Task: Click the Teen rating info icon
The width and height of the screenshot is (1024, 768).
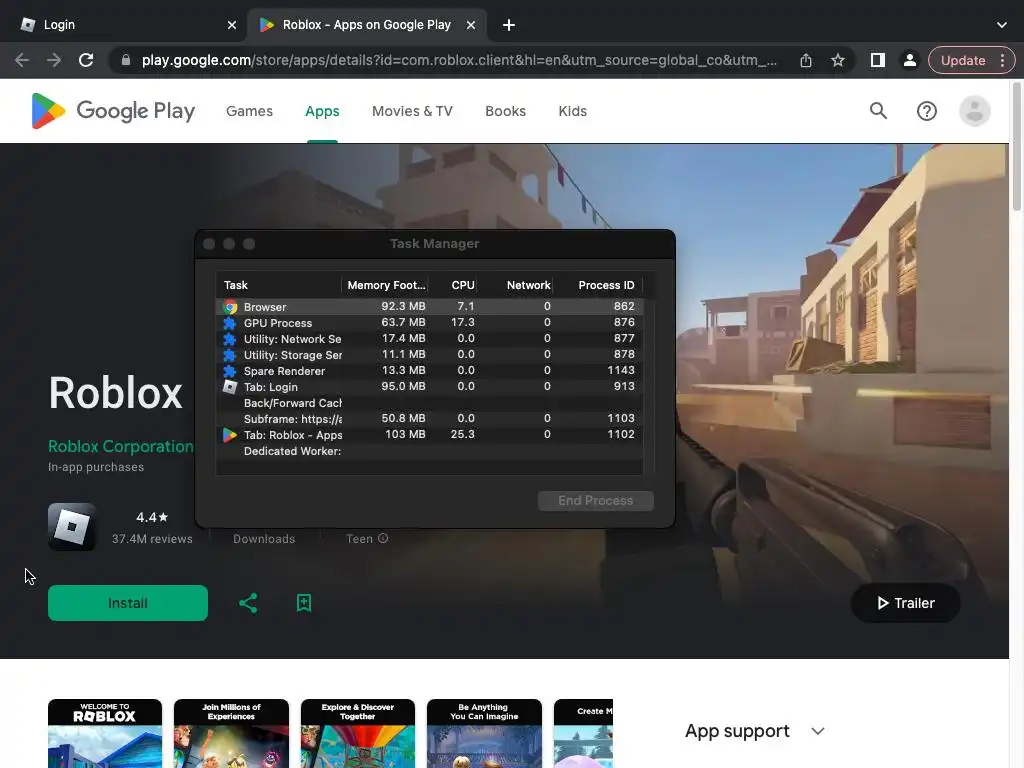Action: (383, 538)
